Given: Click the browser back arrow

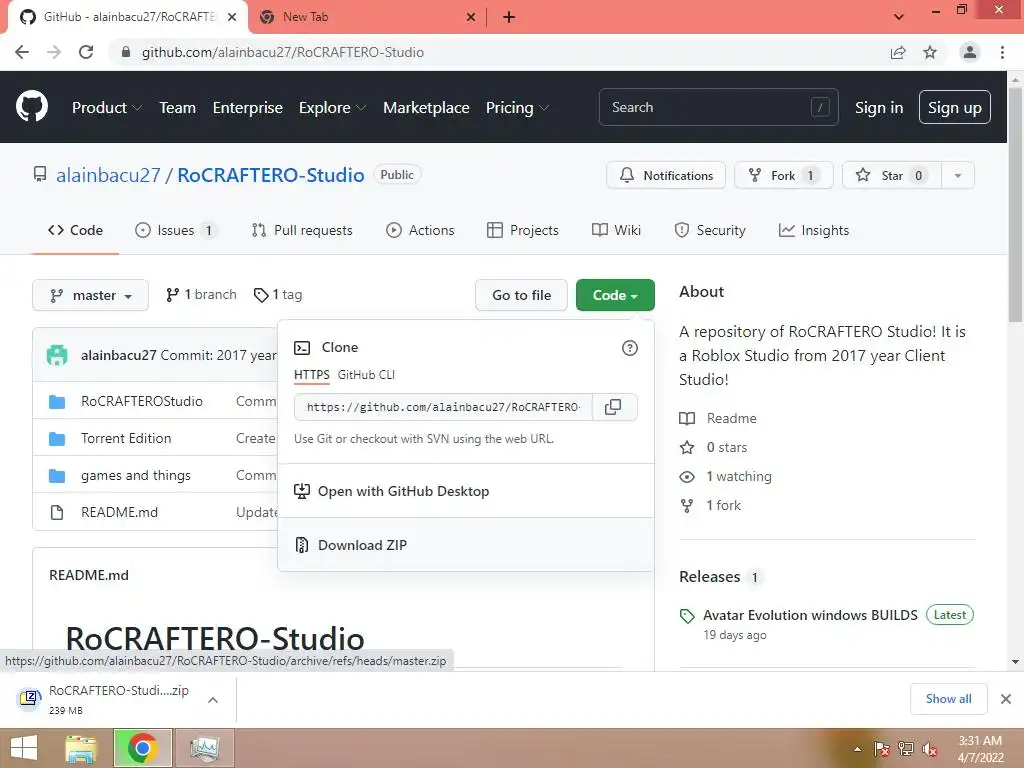Looking at the screenshot, I should point(22,52).
